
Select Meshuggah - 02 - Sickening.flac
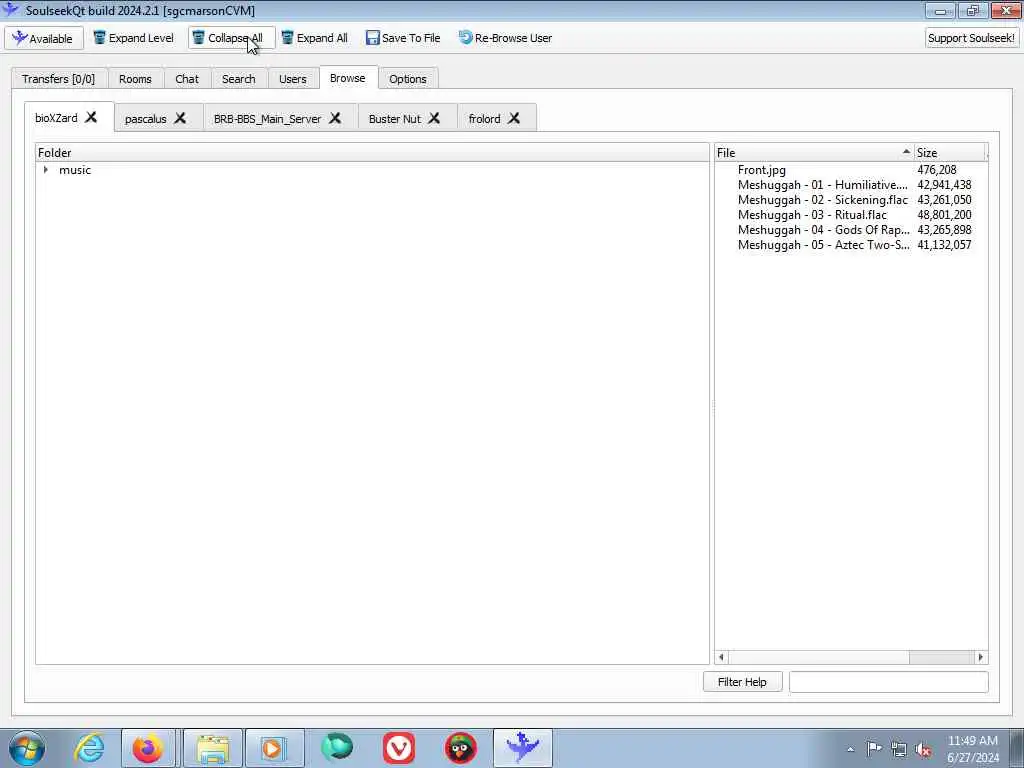tap(822, 200)
